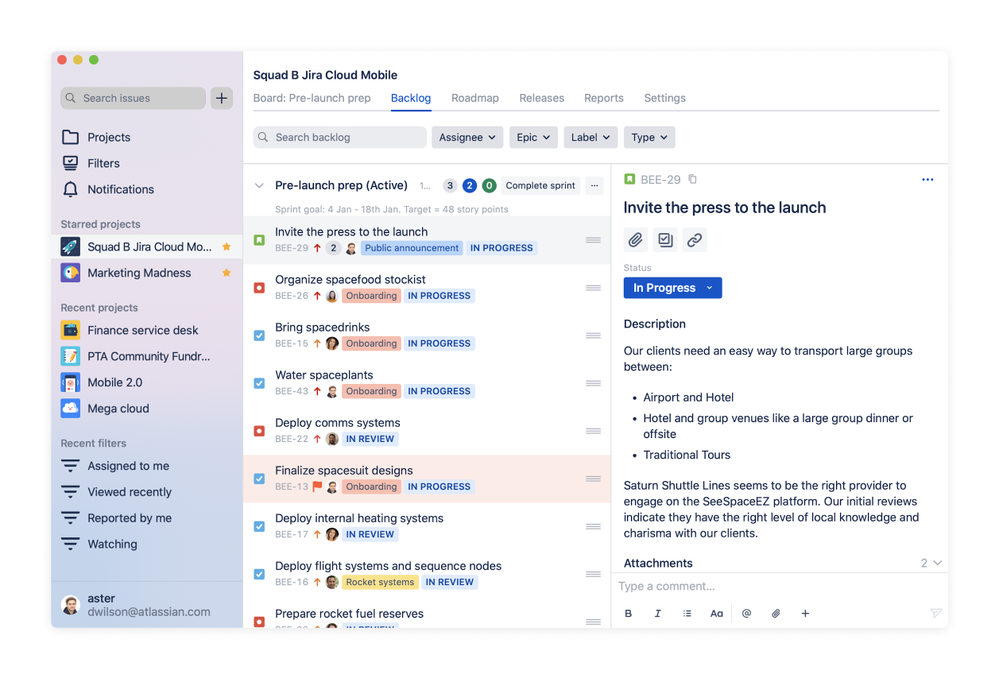Click the Search backlog field
999x679 pixels.
[x=340, y=137]
